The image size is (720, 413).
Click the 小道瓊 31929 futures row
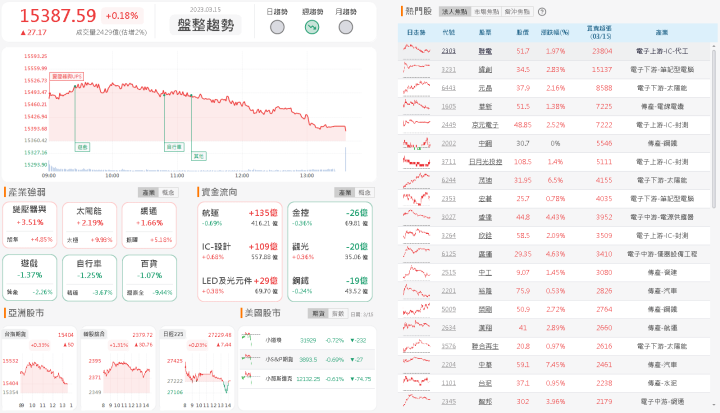click(x=307, y=340)
